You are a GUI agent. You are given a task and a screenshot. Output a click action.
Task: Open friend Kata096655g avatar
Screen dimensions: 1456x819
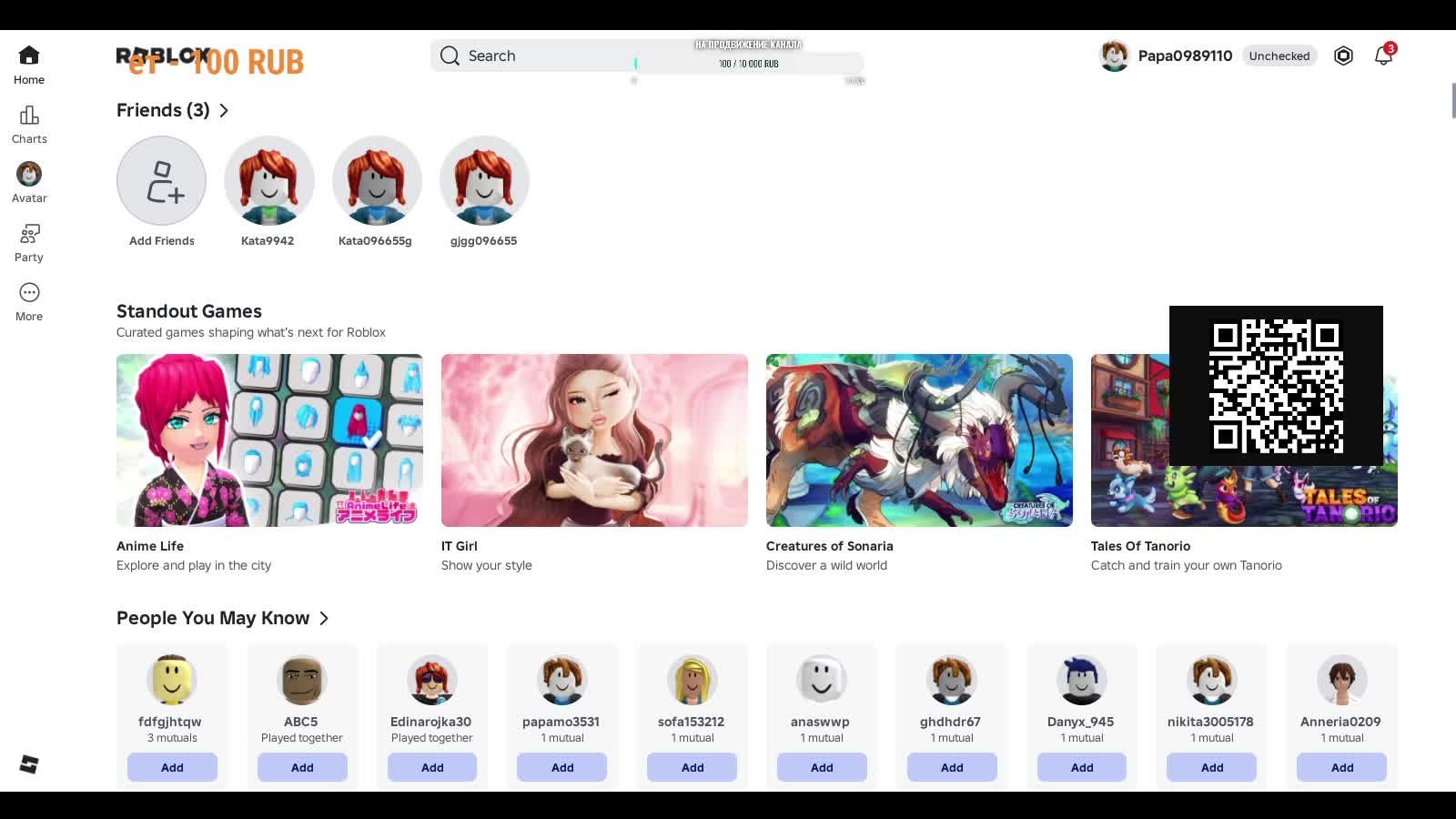(x=377, y=181)
